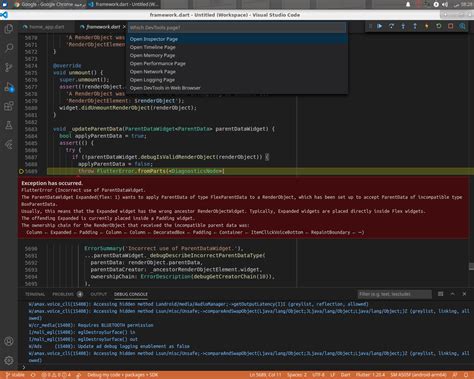Open notification bell in system tray
Screen dimensions: 474x379
click(408, 4)
